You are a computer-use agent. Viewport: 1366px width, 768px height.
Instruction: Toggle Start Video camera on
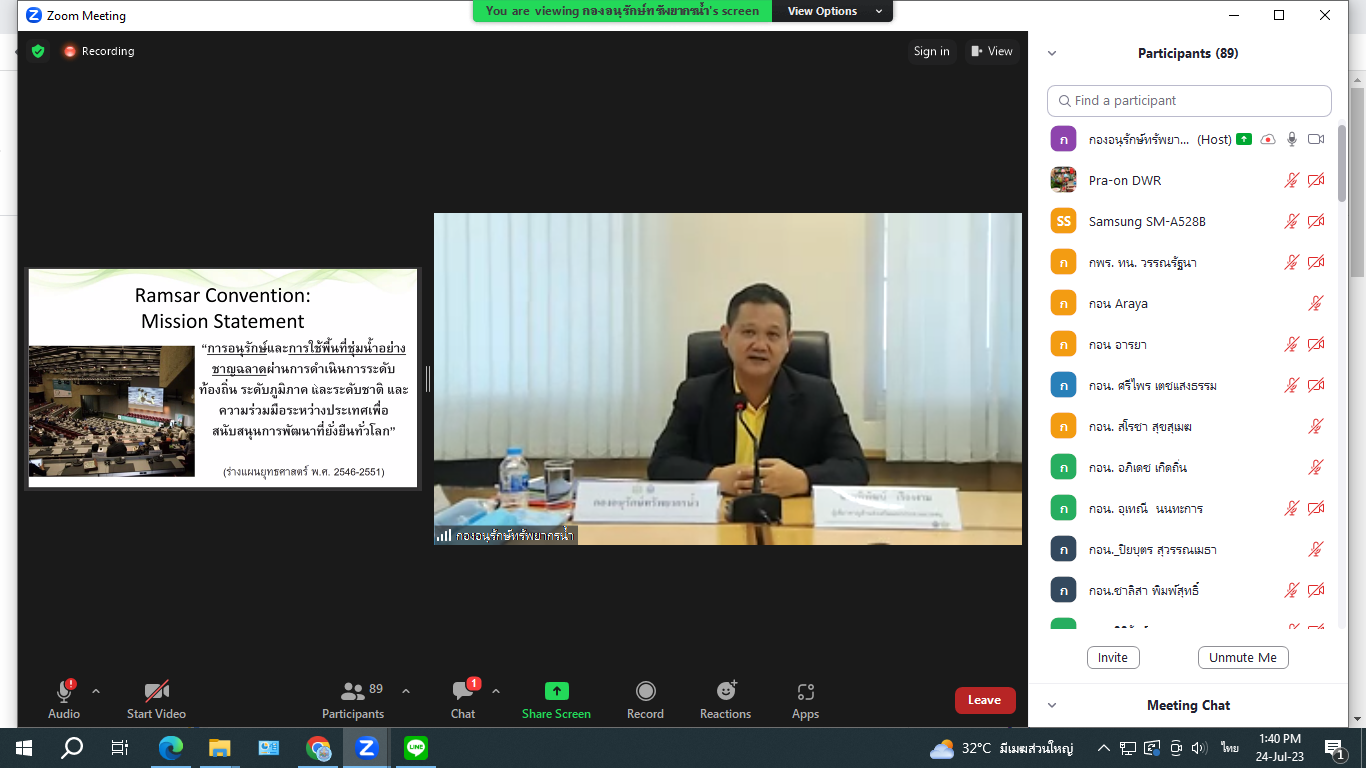coord(156,692)
